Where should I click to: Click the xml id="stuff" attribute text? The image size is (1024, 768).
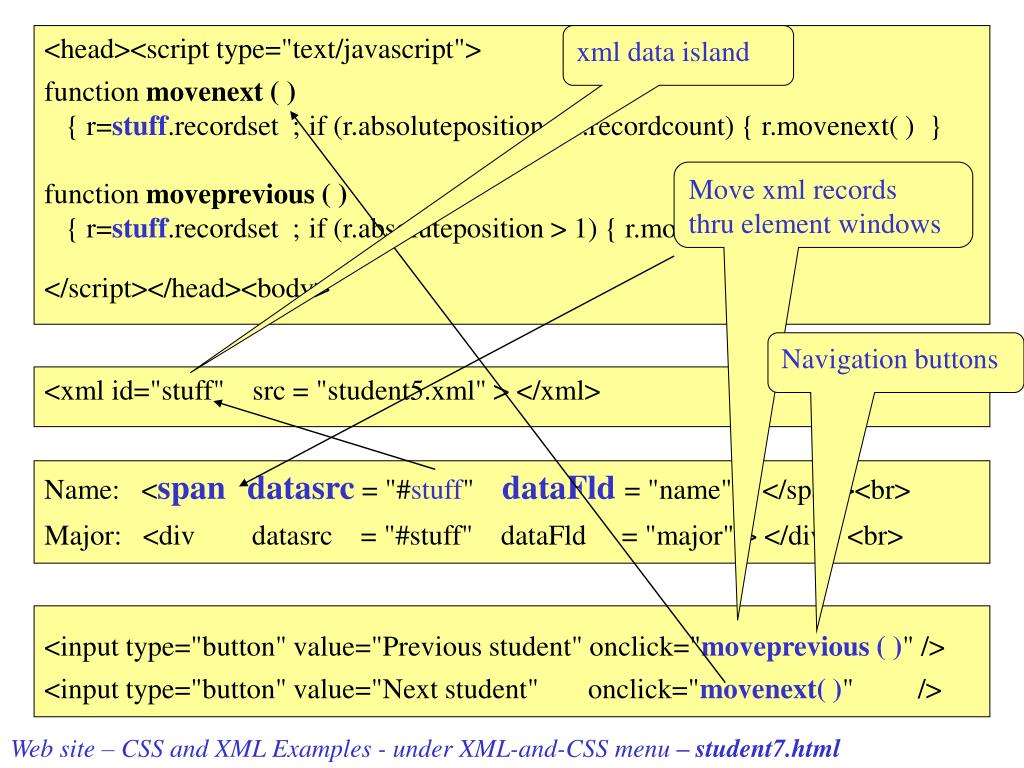[x=134, y=391]
